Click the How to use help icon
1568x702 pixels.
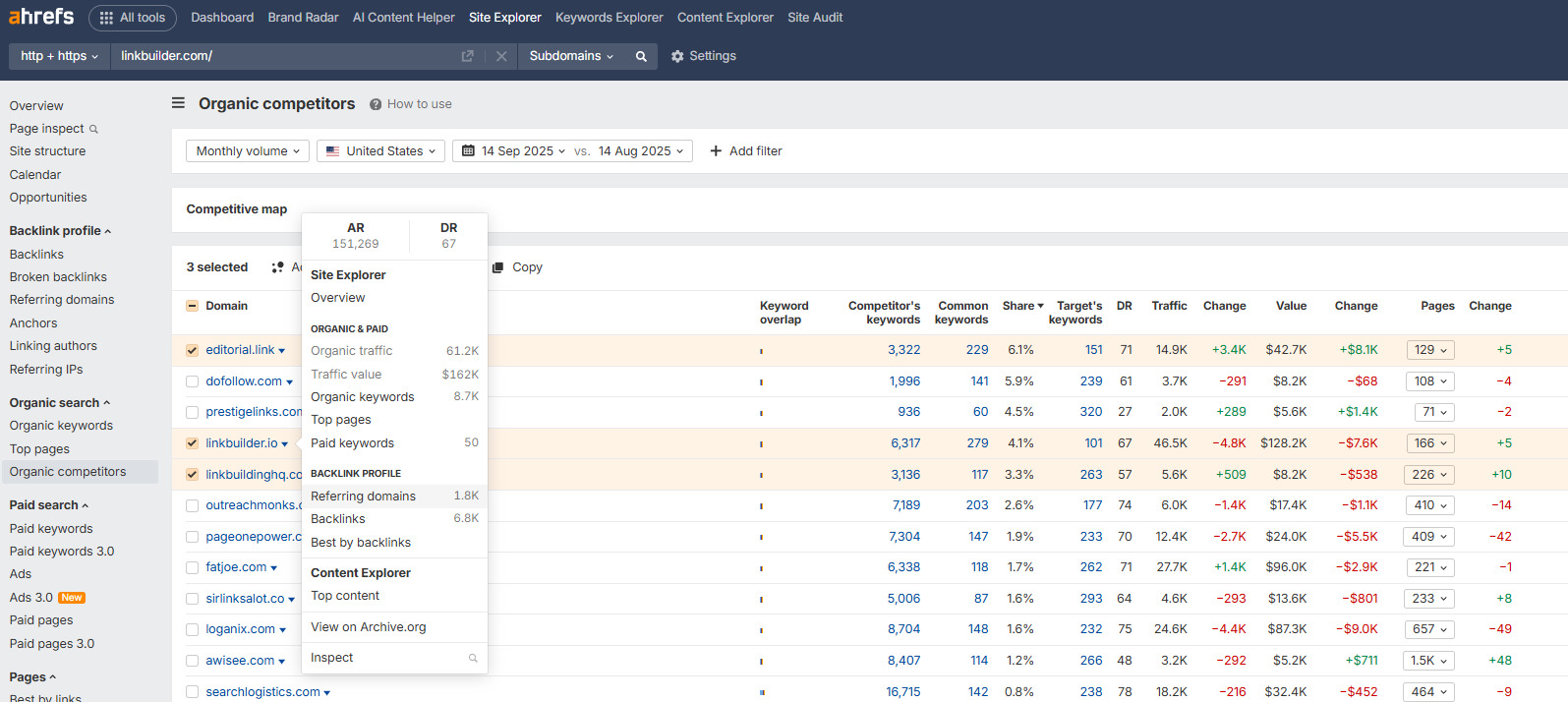pos(376,104)
